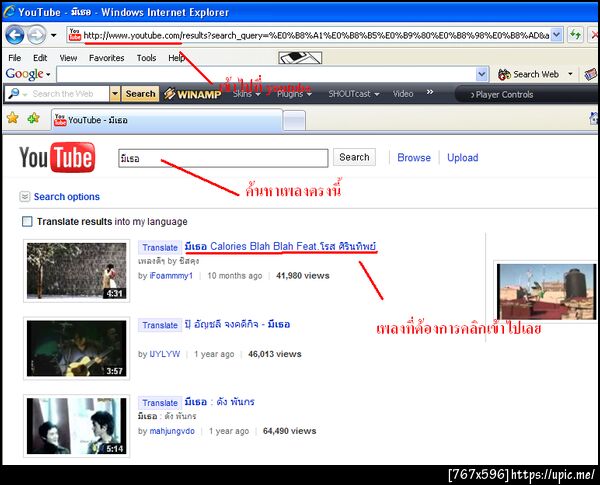Click the Add to Favorites star icon
This screenshot has height=485, width=600.
pyautogui.click(x=33, y=118)
